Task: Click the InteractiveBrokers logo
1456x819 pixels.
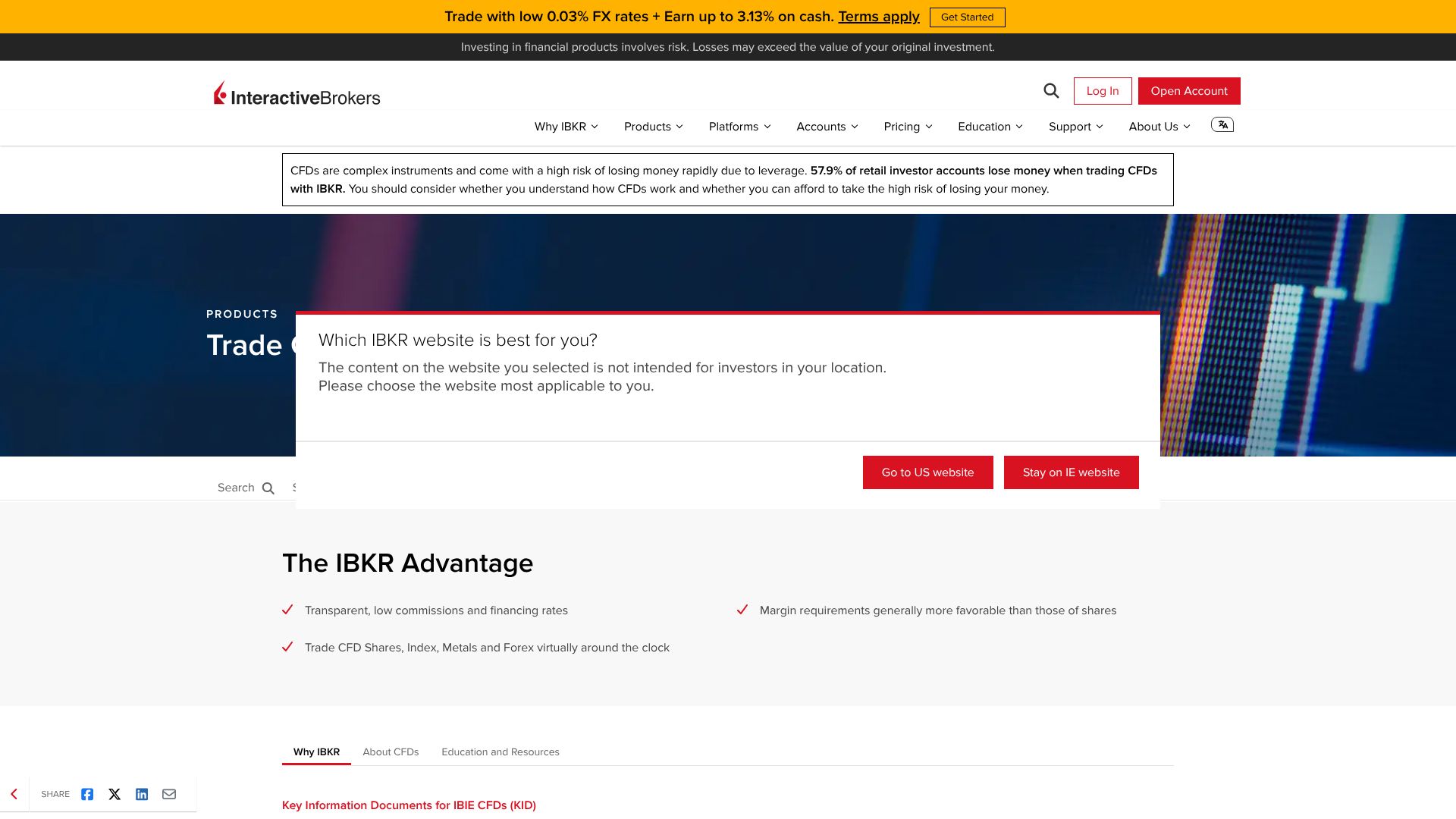Action: [x=297, y=93]
